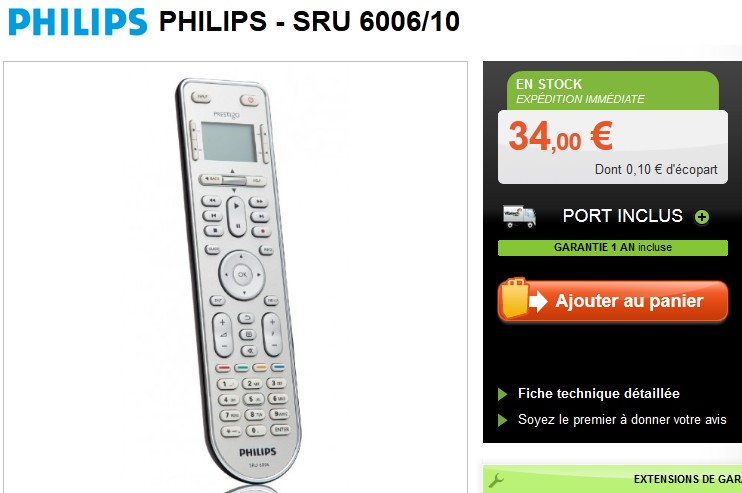Open Fiche technique détaillée link
Viewport: 742px width, 493px height.
(x=599, y=394)
